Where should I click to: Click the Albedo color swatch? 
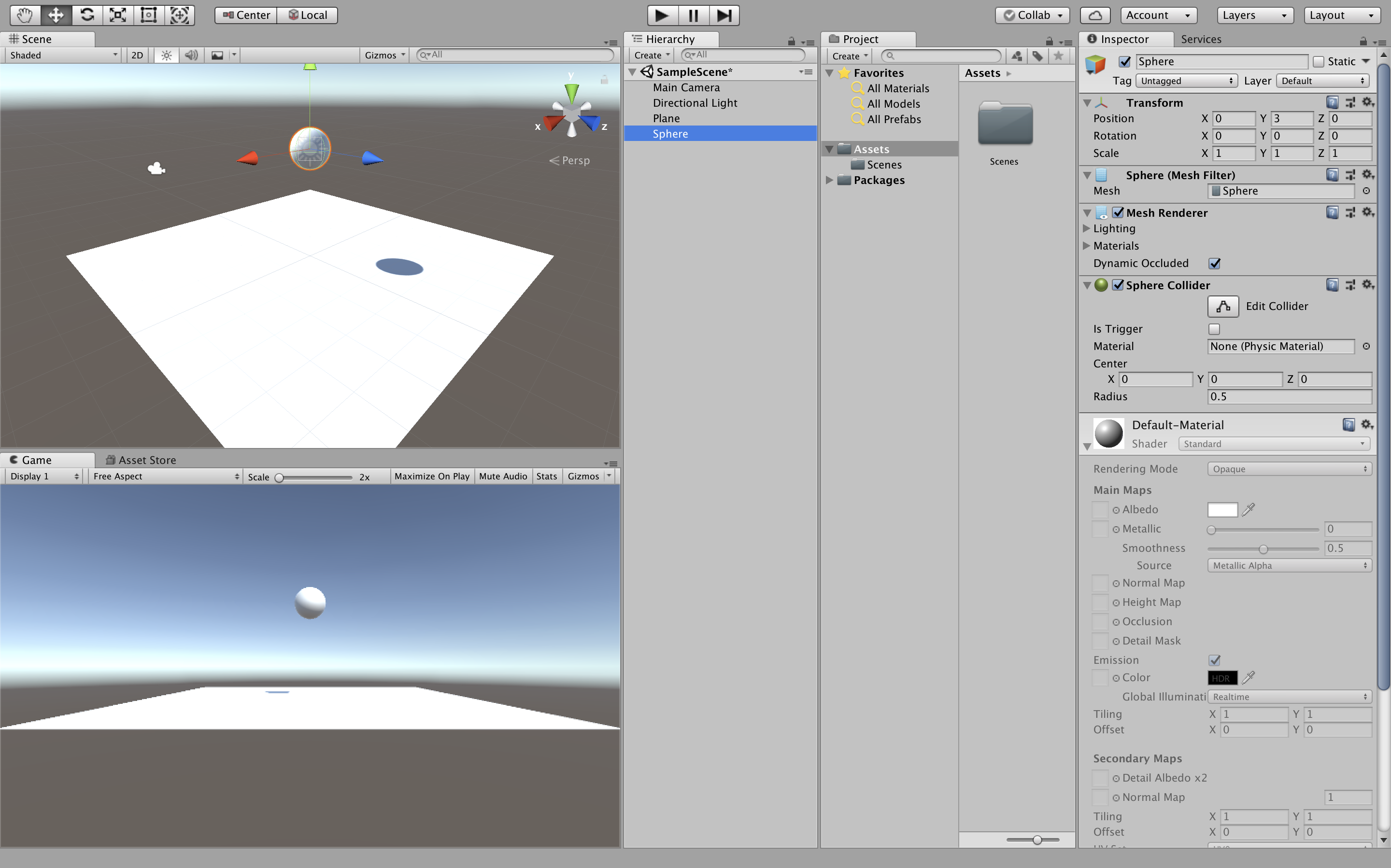[x=1222, y=510]
